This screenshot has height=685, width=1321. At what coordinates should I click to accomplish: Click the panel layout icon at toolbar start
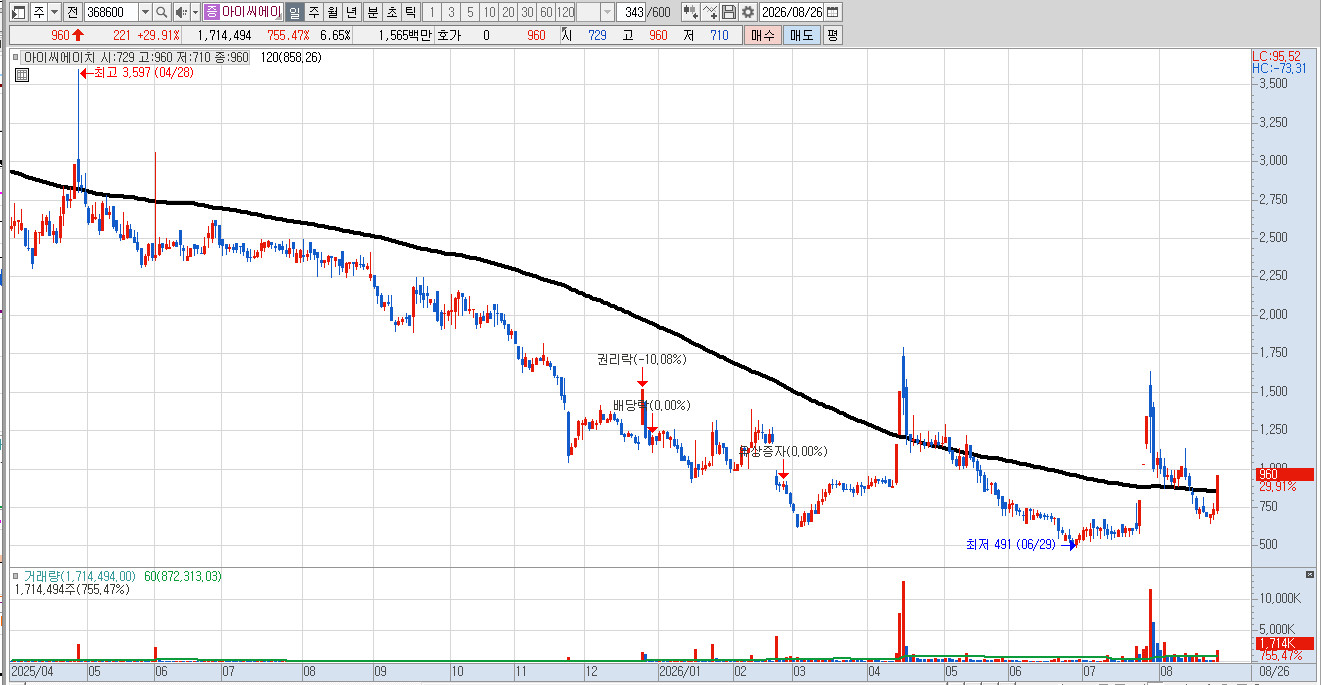[17, 12]
